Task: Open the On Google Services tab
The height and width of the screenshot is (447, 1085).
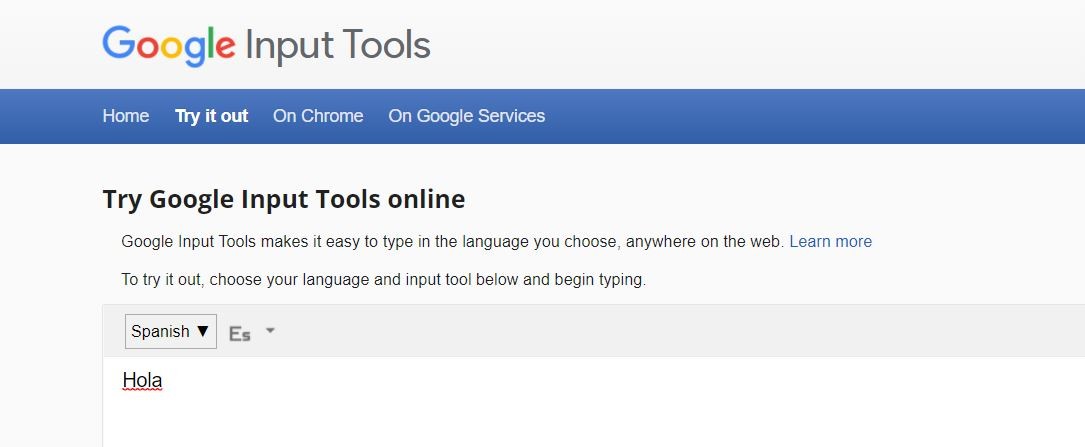Action: click(466, 116)
